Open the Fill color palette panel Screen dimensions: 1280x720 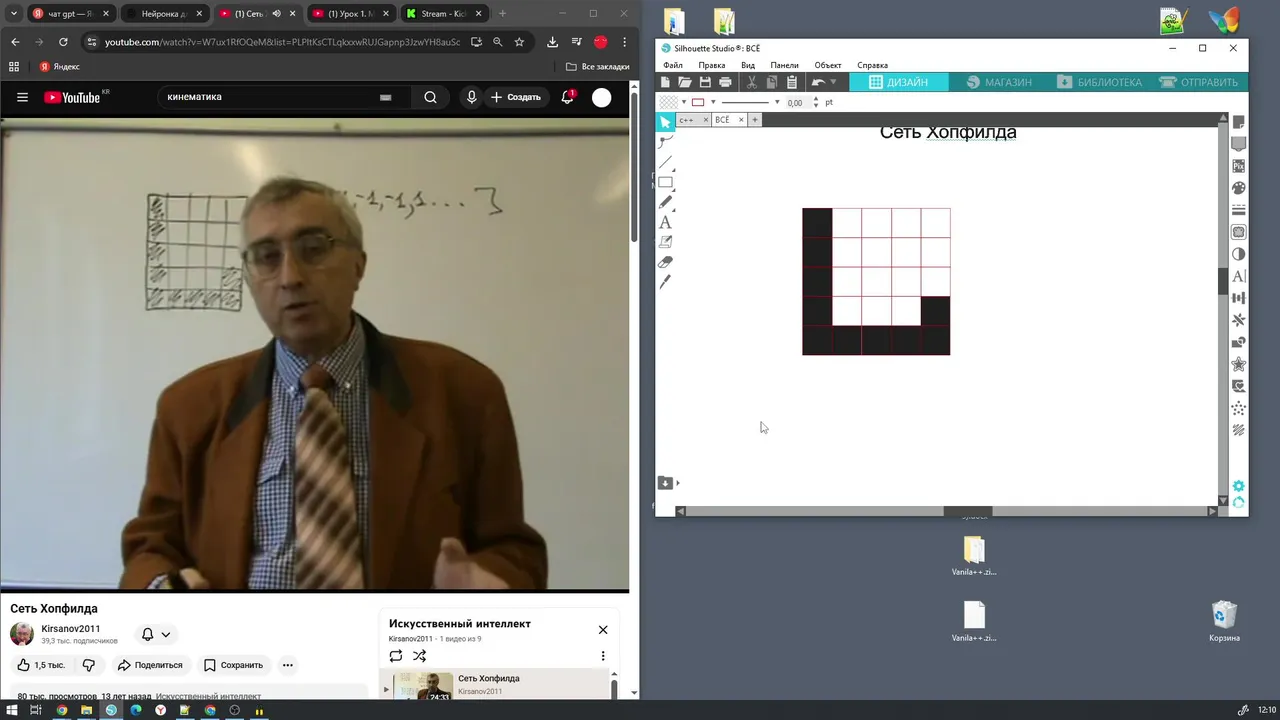click(x=1239, y=188)
